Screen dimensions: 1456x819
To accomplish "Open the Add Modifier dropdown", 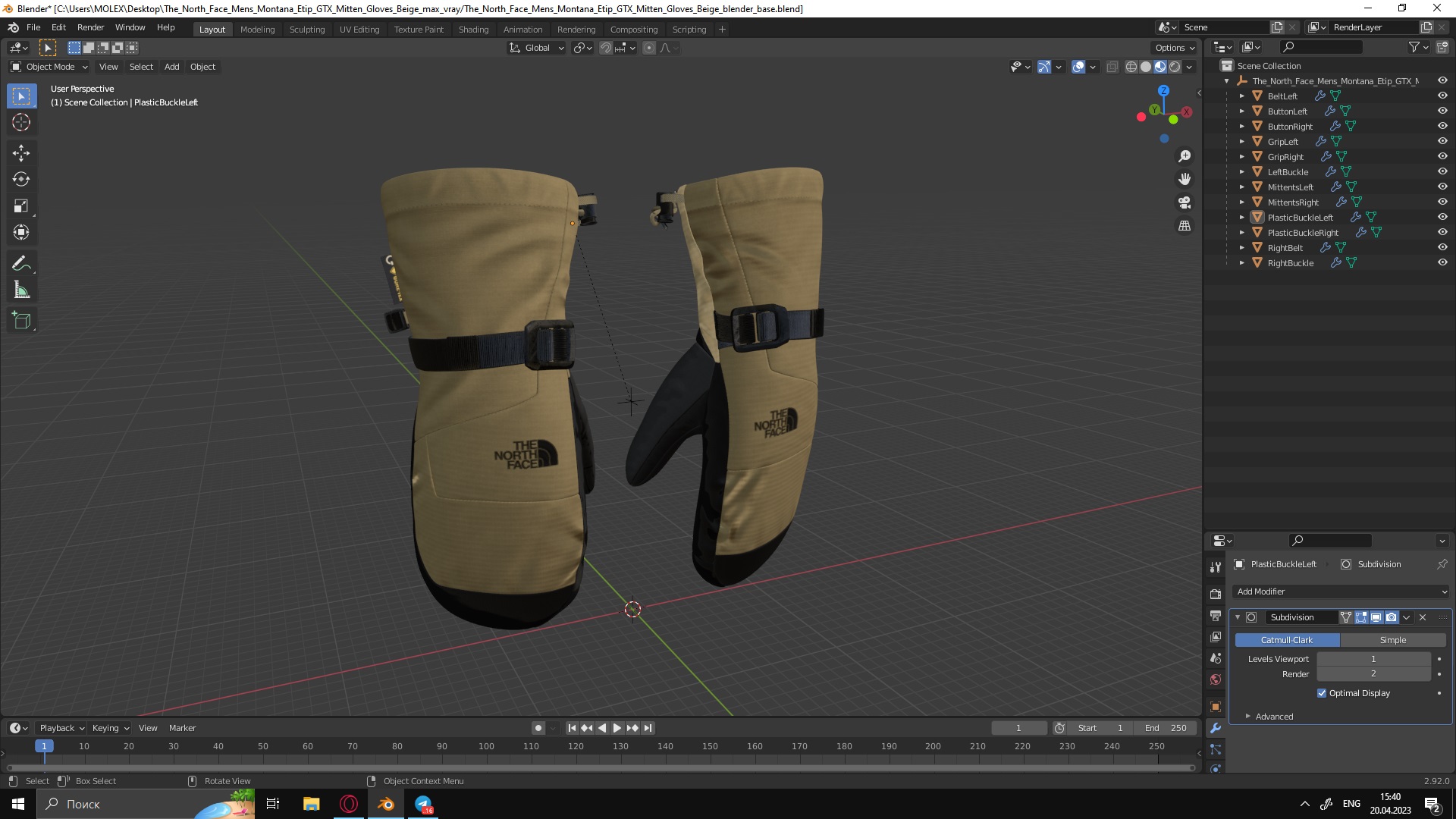I will tap(1341, 591).
